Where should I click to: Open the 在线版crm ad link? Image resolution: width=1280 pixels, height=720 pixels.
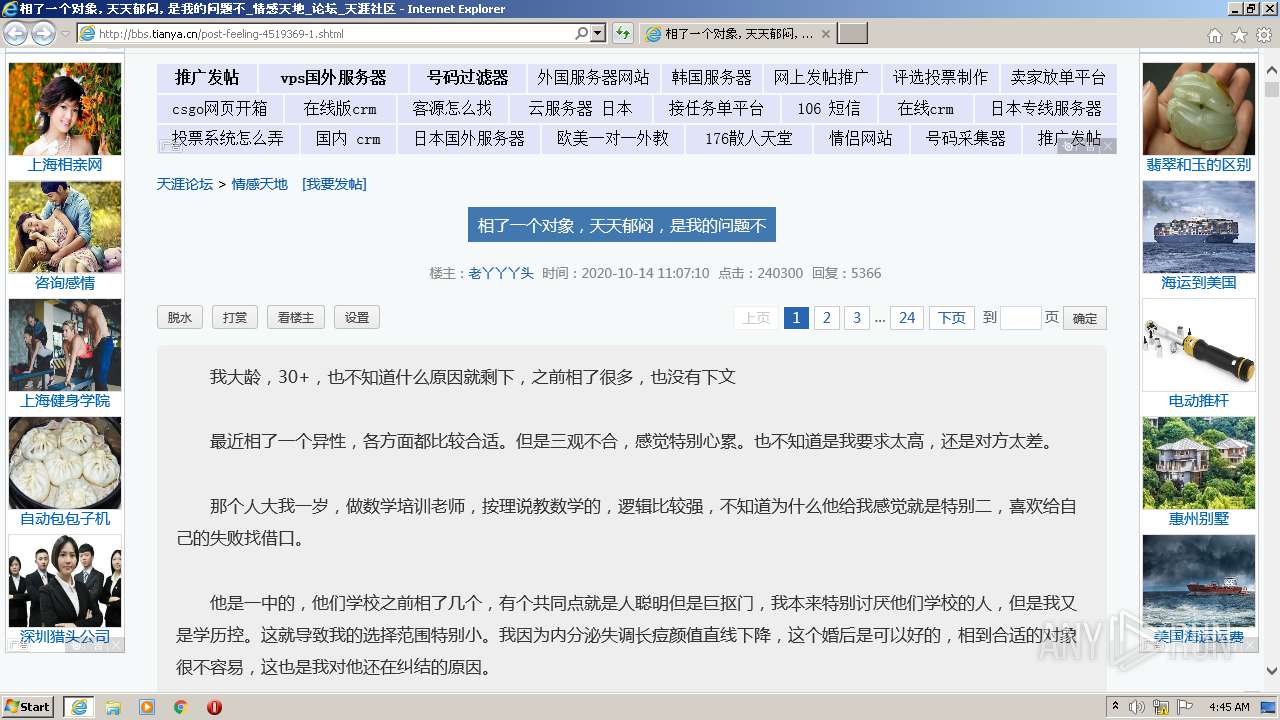[340, 108]
